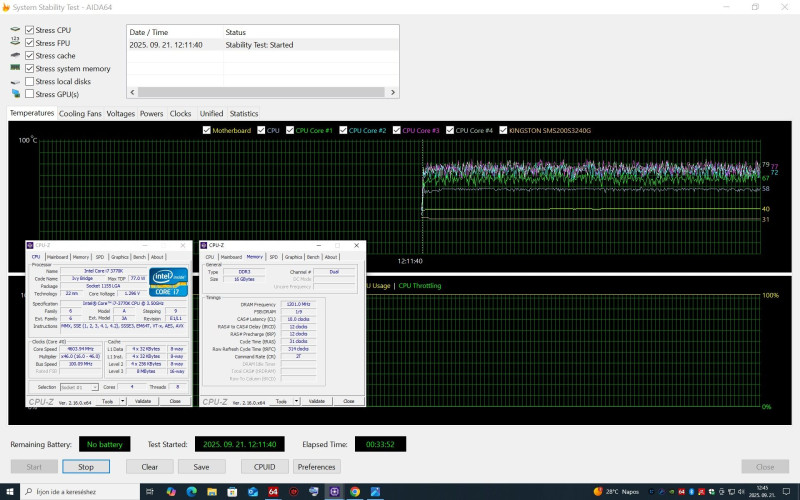Click the AIDA64 flame icon in title bar

[x=6, y=7]
